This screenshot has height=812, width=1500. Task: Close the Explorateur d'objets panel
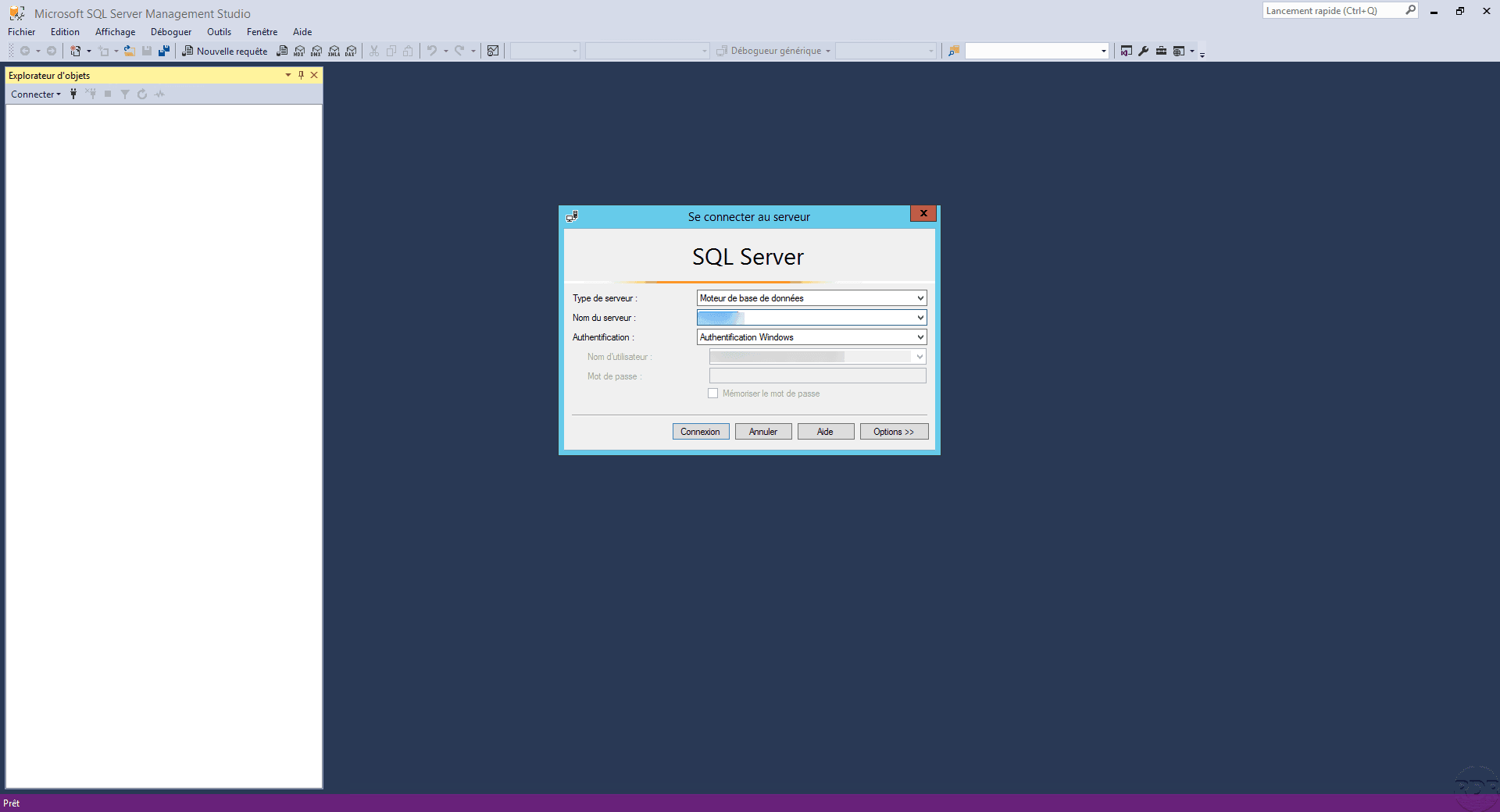click(x=314, y=75)
